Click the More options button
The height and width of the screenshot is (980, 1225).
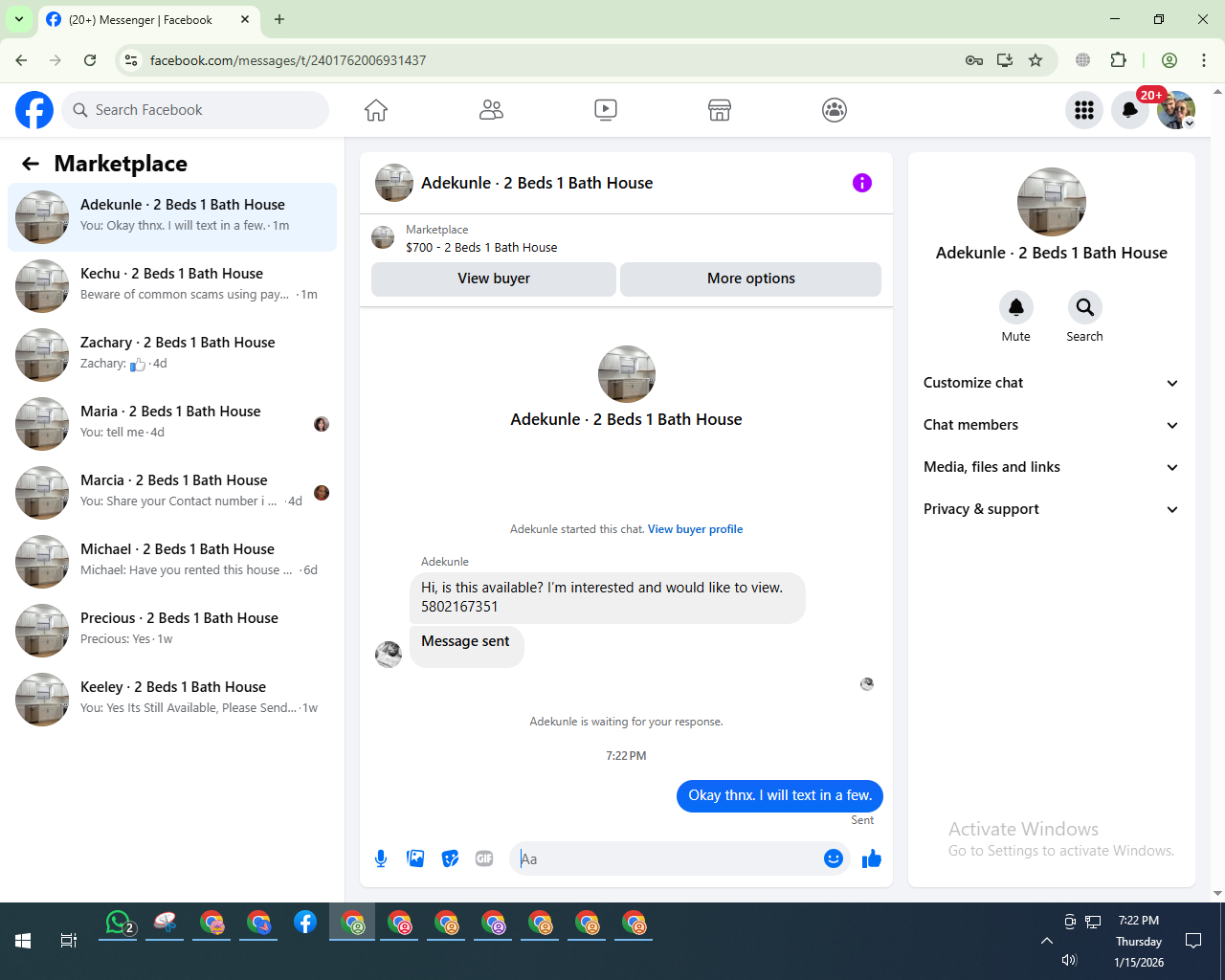click(x=751, y=278)
